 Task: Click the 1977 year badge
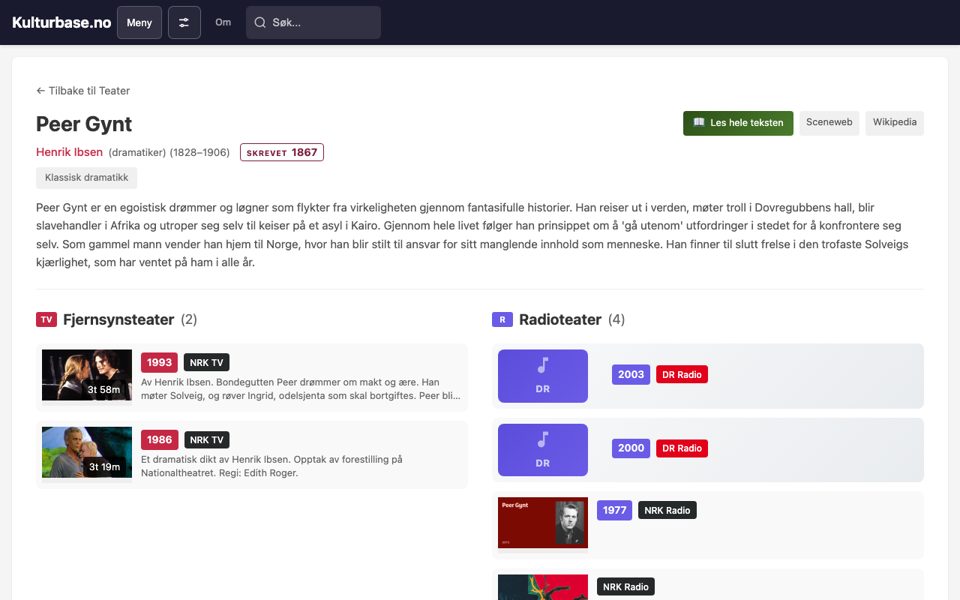[x=614, y=510]
